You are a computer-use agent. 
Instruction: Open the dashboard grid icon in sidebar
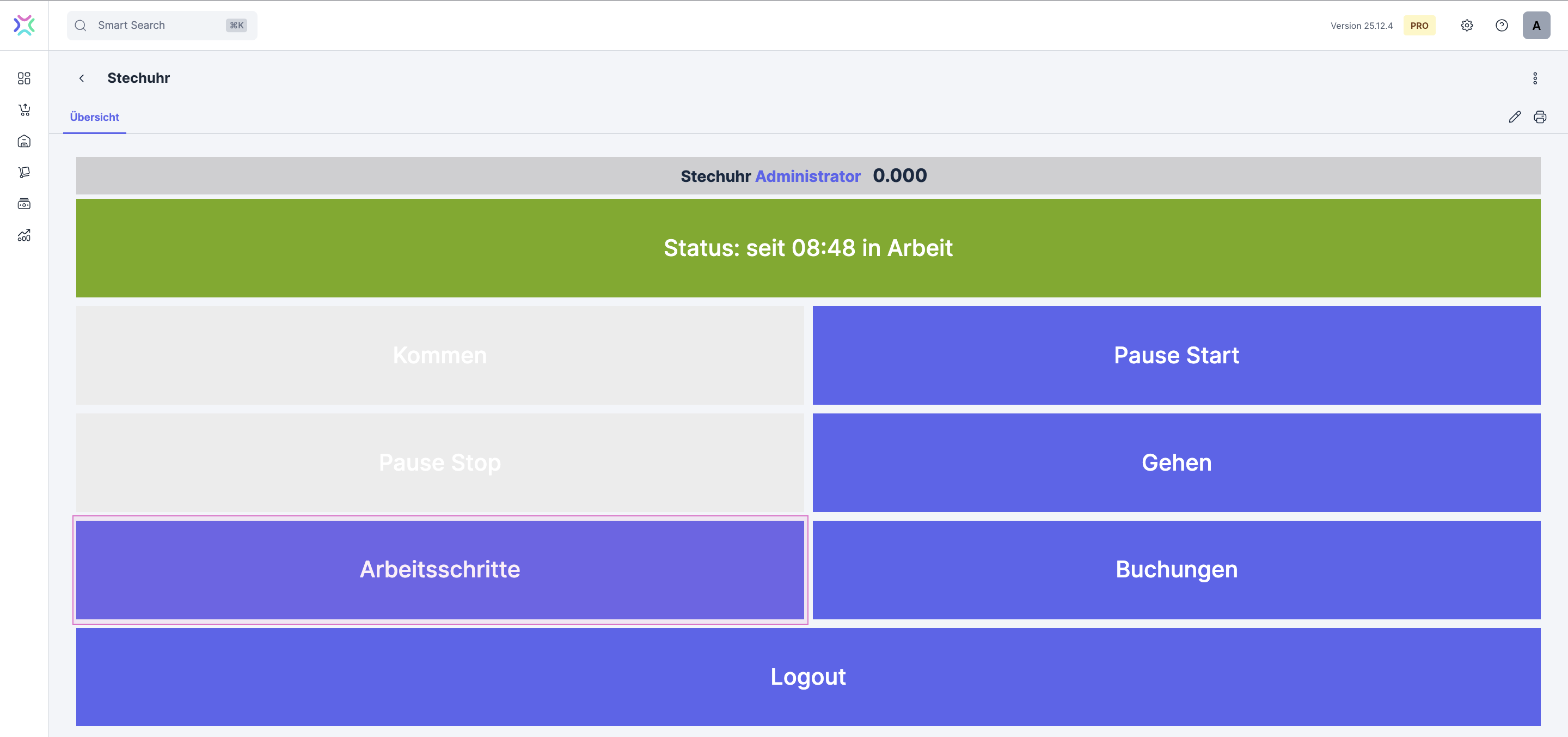coord(24,78)
